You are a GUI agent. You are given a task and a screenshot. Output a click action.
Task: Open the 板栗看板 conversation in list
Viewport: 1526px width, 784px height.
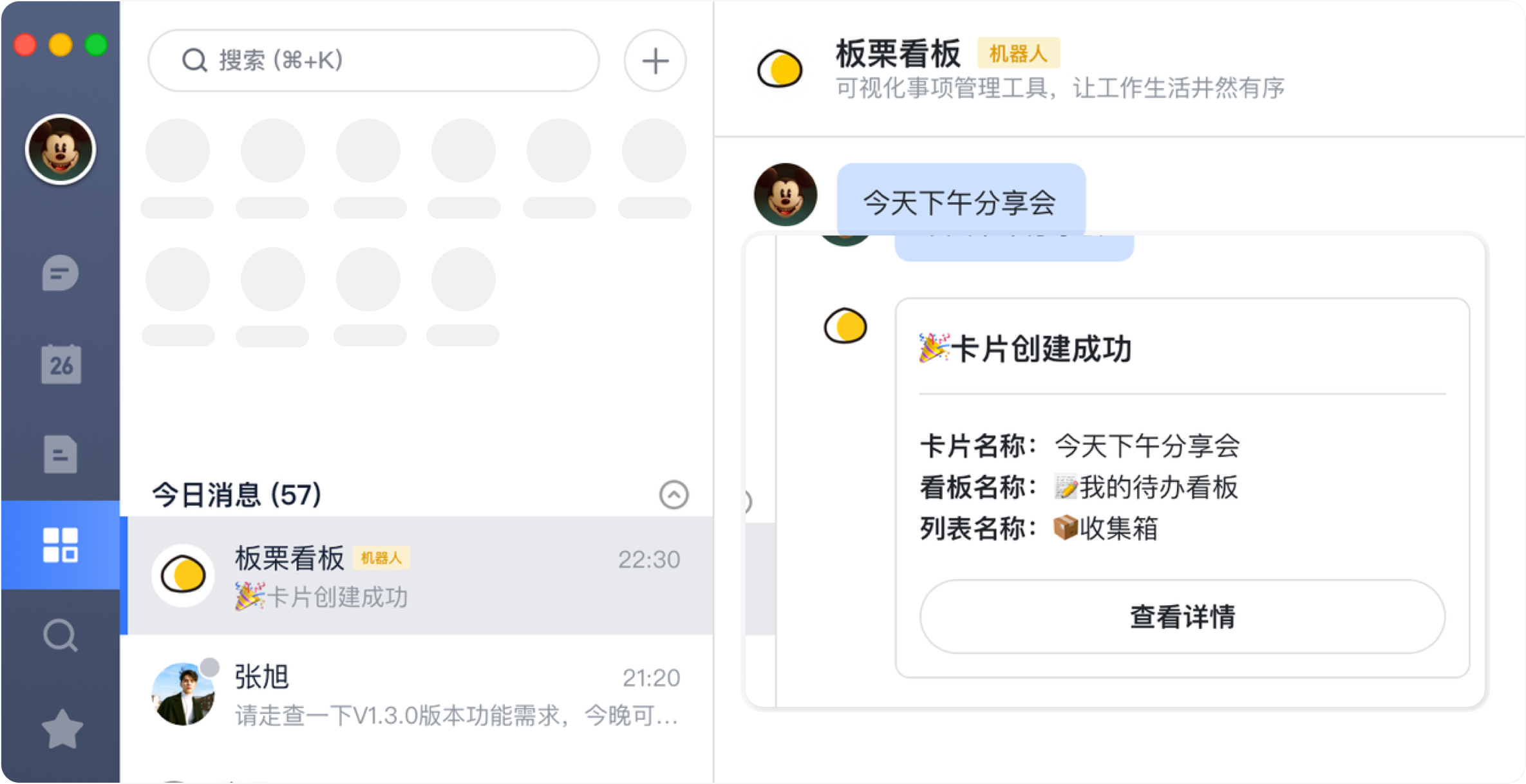[x=420, y=575]
